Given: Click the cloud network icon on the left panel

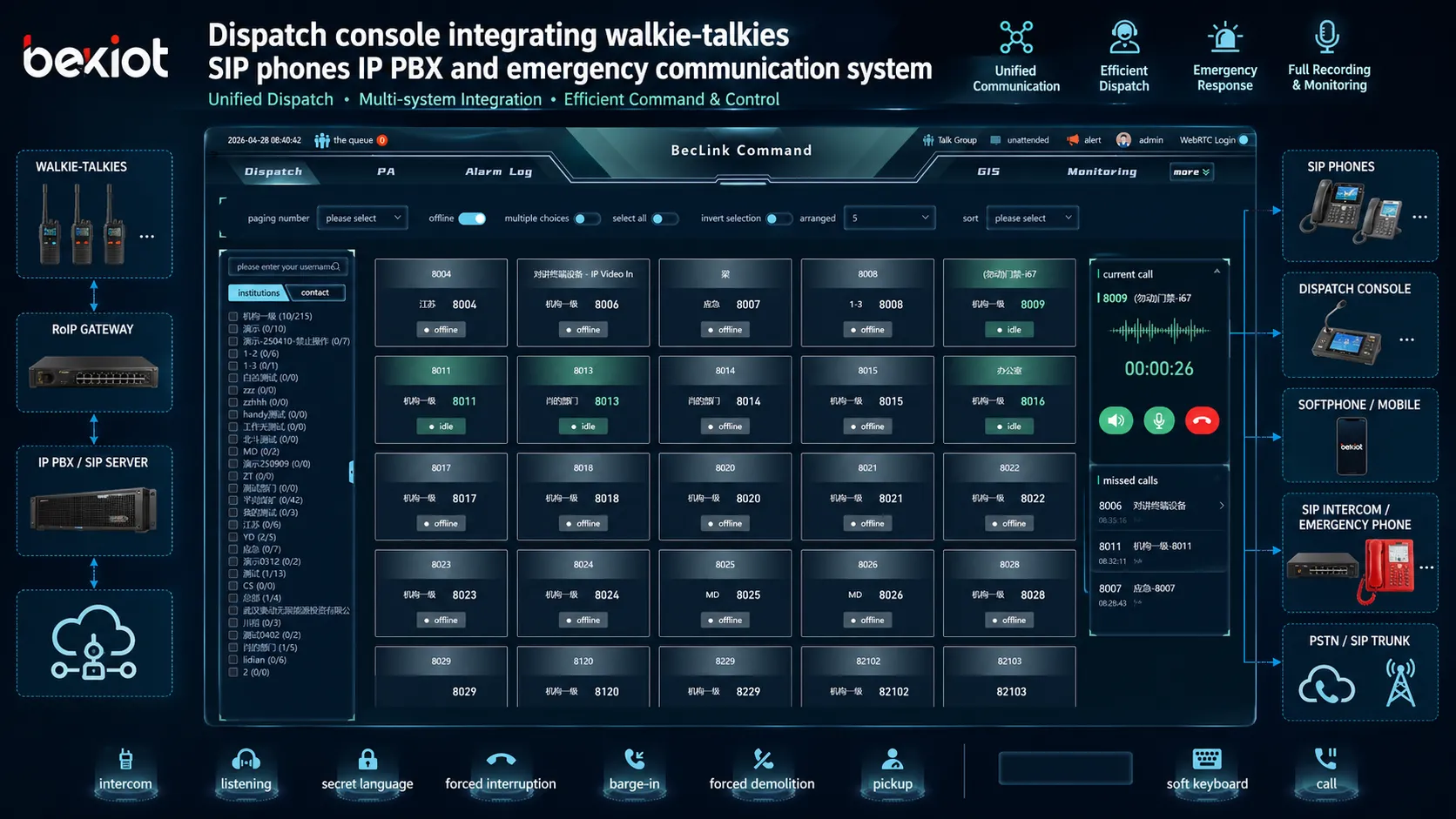Looking at the screenshot, I should tap(94, 643).
